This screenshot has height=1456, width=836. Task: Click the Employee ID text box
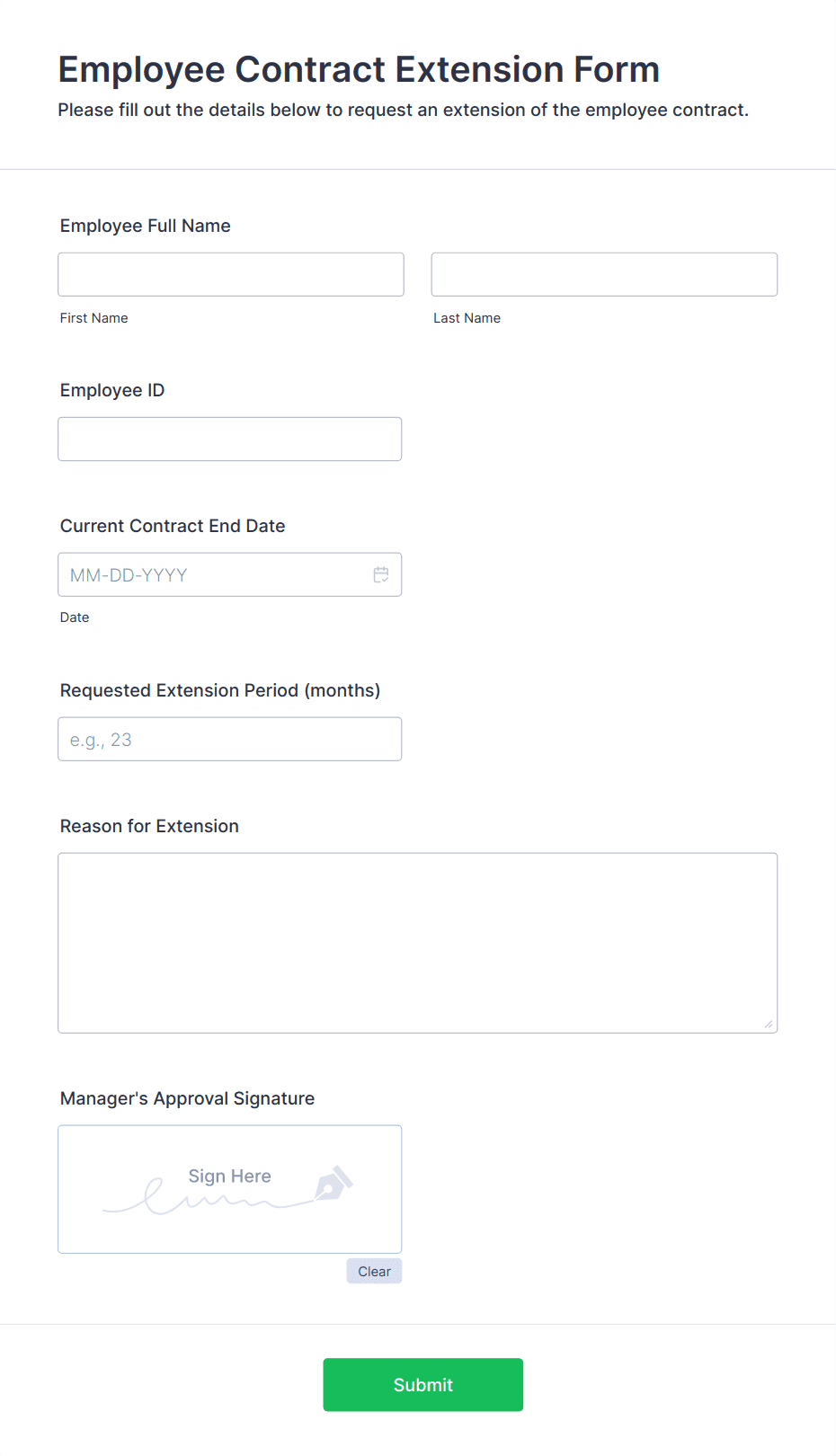(x=230, y=439)
